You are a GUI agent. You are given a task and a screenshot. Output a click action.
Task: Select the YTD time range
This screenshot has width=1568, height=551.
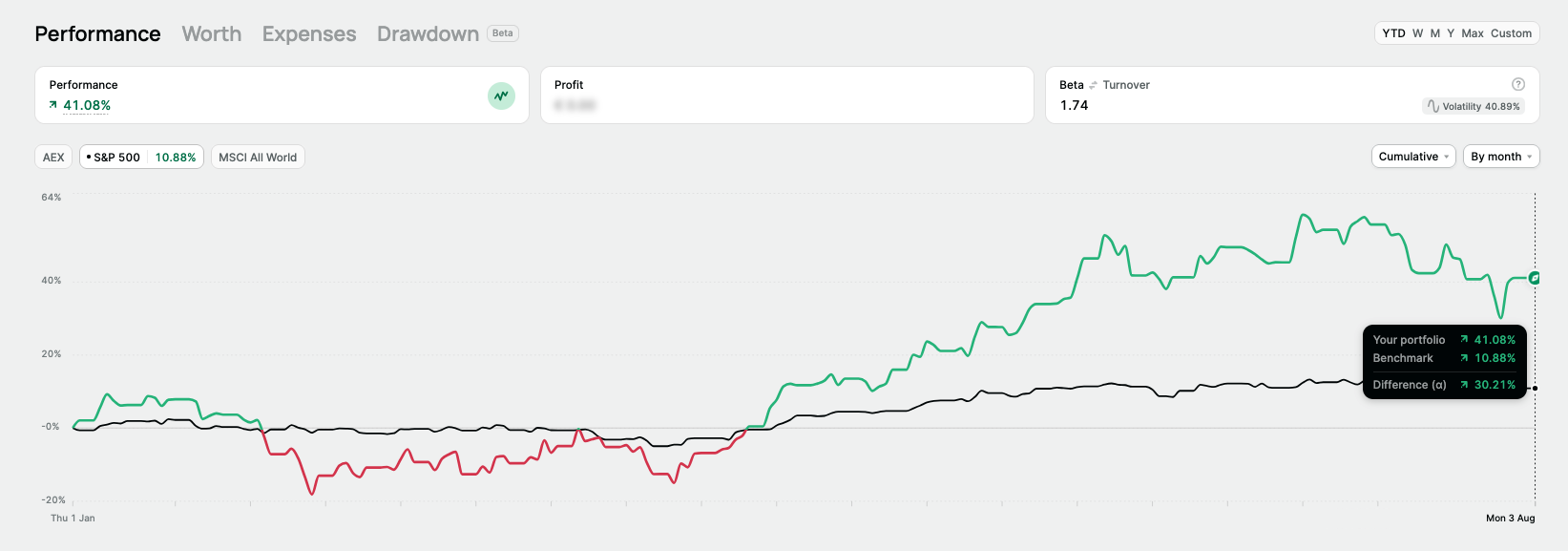point(1393,33)
